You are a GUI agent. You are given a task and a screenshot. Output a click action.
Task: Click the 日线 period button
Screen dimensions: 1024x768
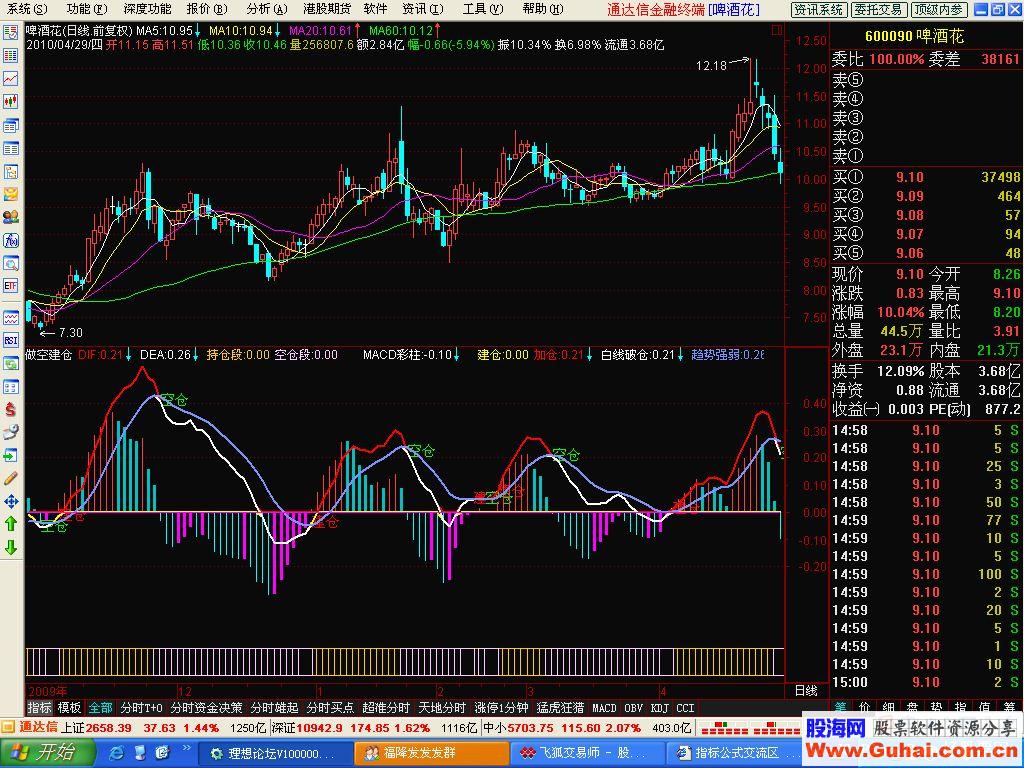(806, 690)
